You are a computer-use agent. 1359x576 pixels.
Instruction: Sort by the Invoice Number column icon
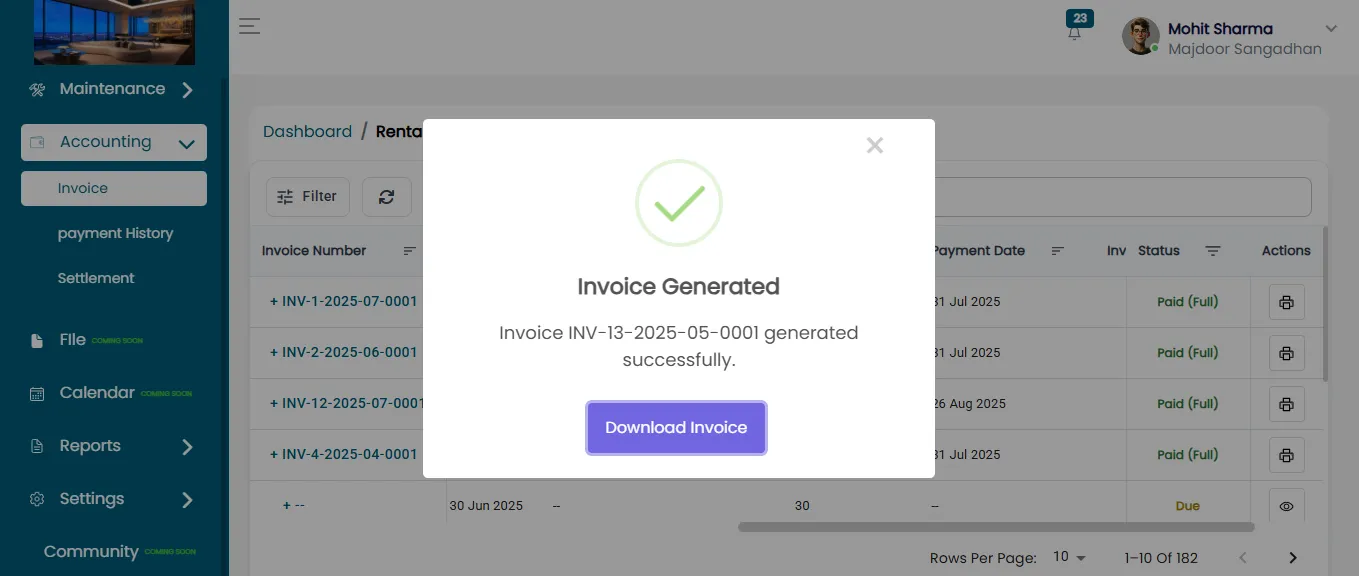(409, 251)
